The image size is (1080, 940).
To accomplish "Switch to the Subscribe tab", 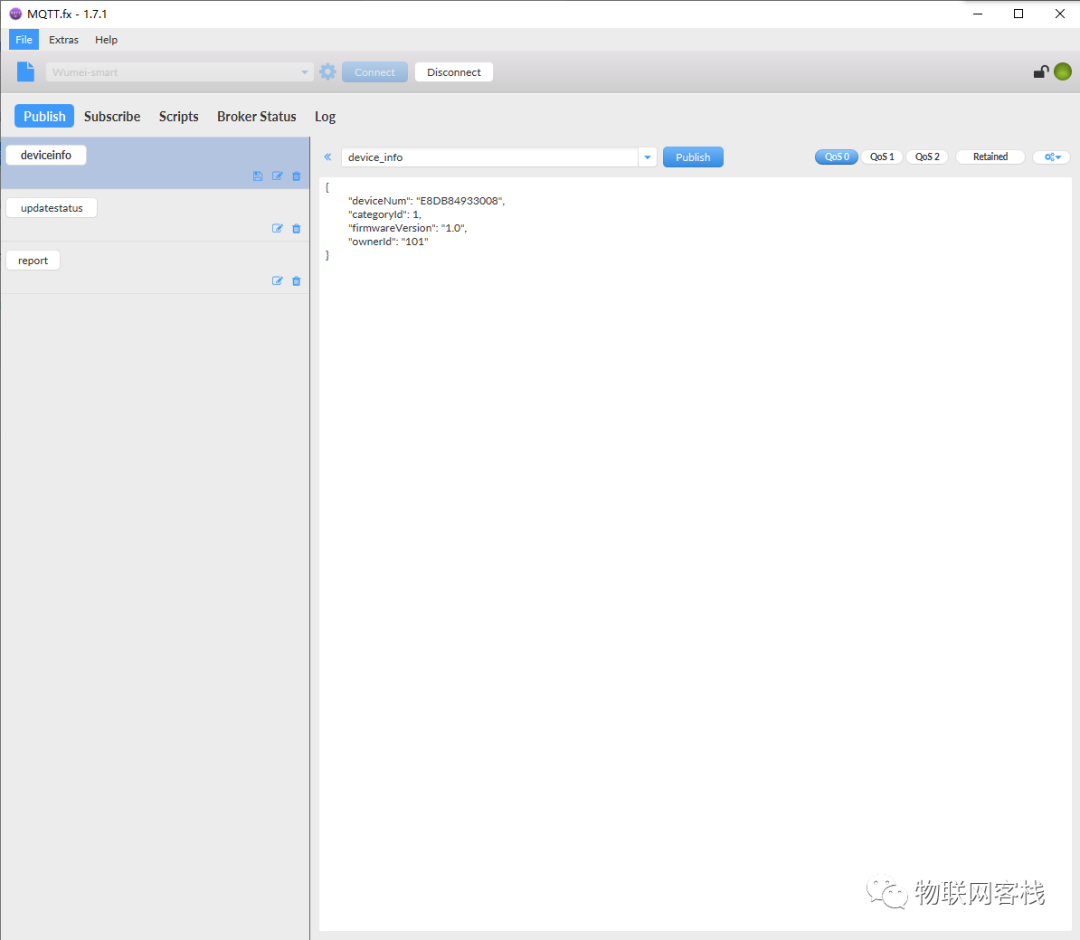I will click(112, 116).
